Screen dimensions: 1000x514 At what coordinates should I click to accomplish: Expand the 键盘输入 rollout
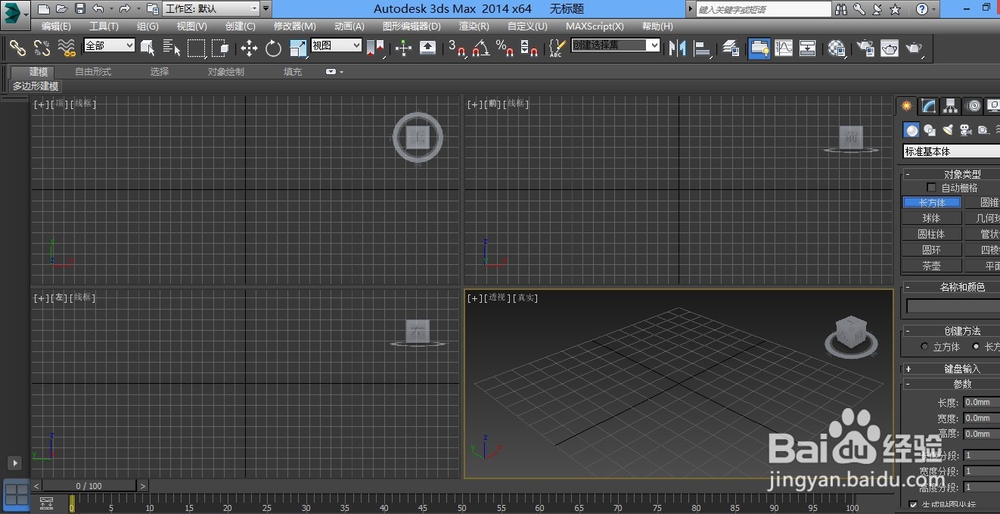pos(952,369)
